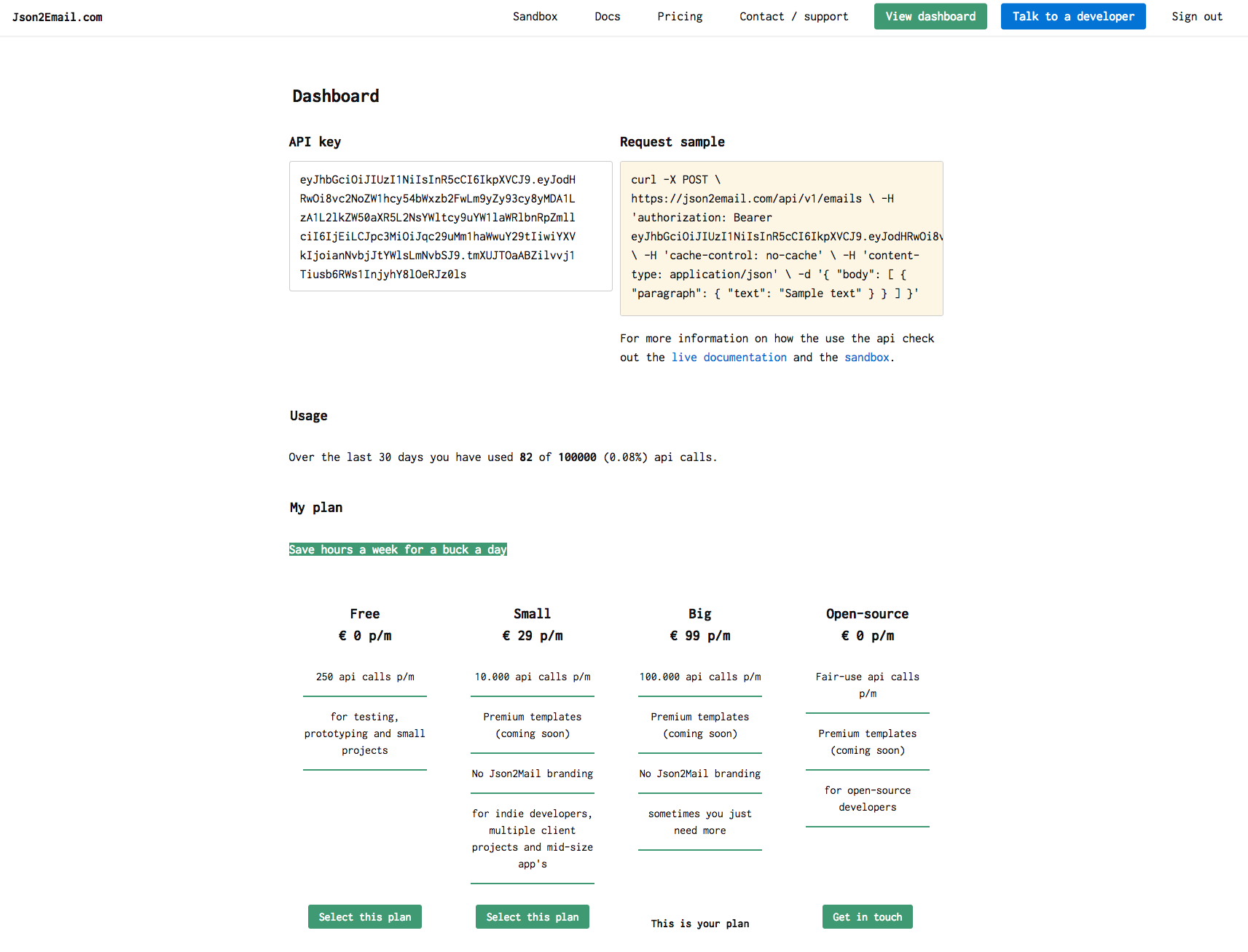Viewport: 1248px width, 952px height.
Task: Open Contact / support
Action: (x=793, y=16)
